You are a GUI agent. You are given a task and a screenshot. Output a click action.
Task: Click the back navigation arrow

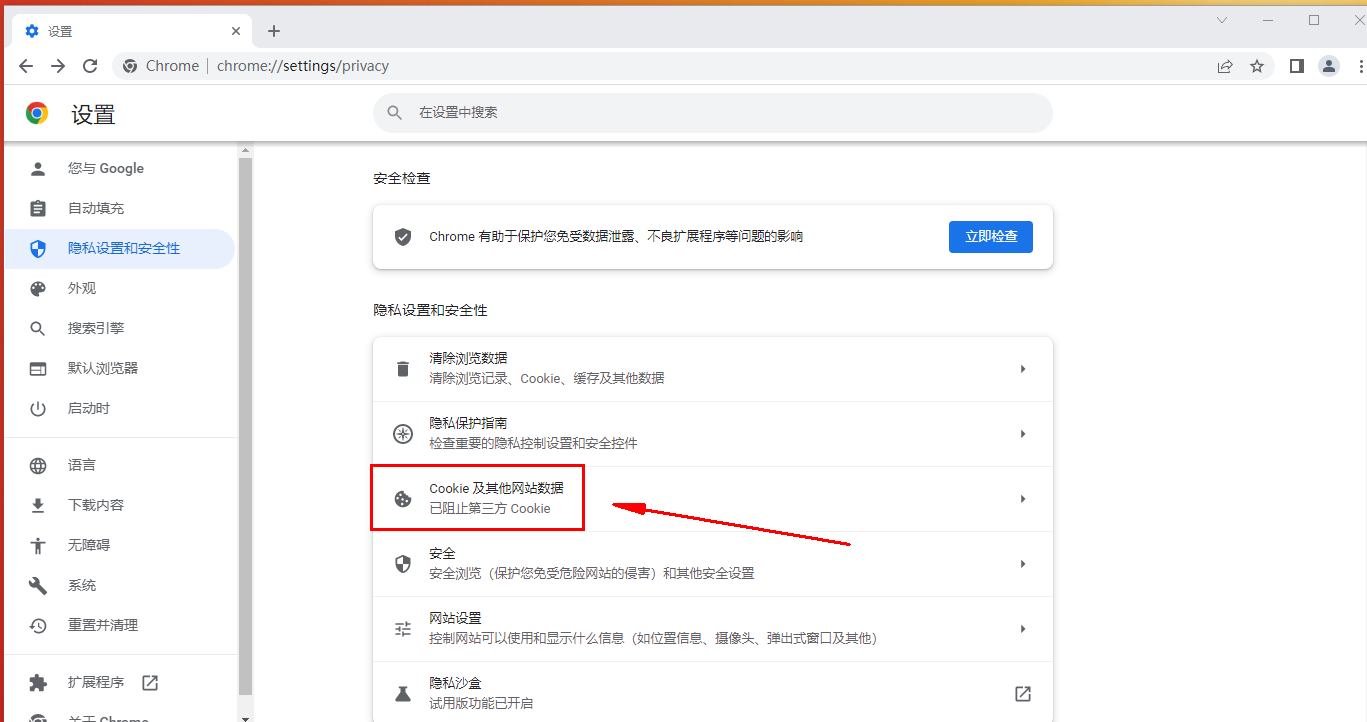[26, 66]
